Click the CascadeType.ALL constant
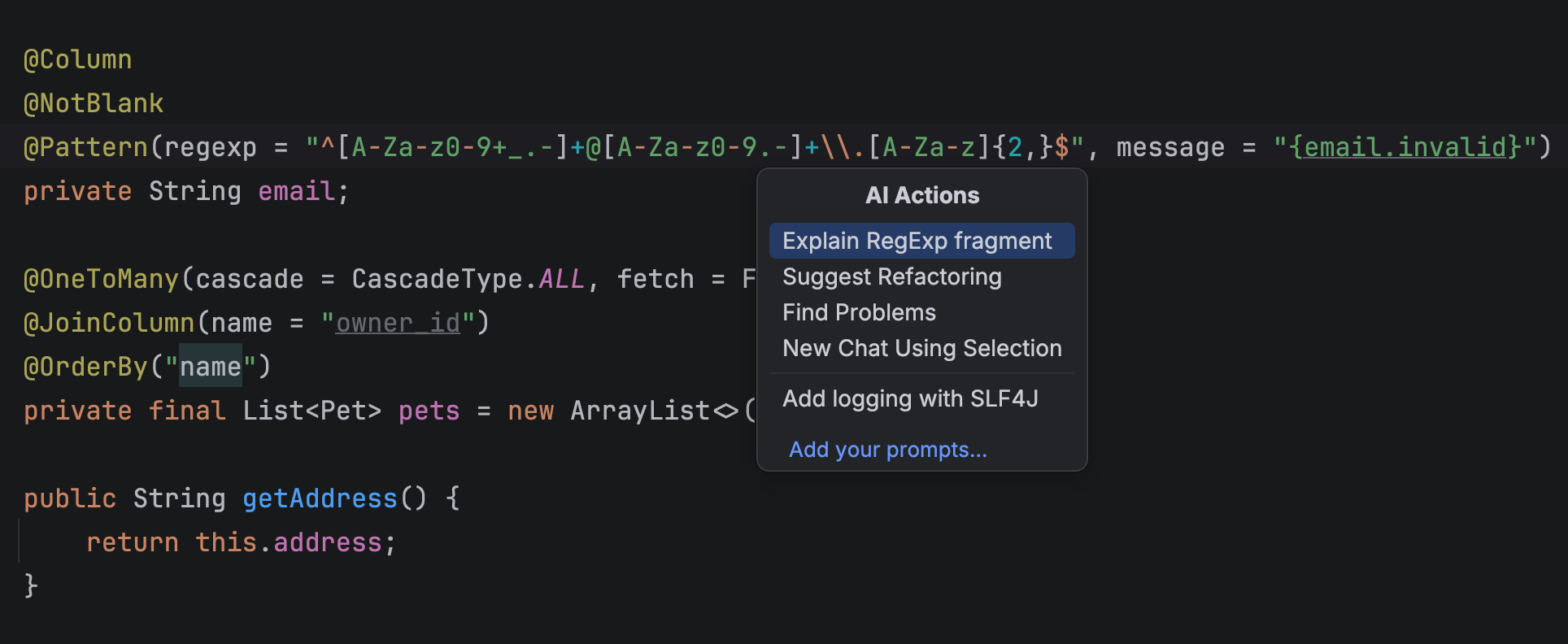 click(468, 279)
